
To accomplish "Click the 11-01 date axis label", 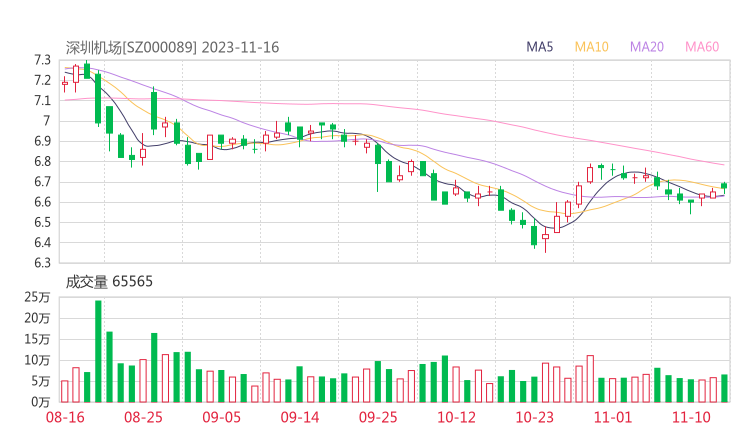I will pos(613,417).
